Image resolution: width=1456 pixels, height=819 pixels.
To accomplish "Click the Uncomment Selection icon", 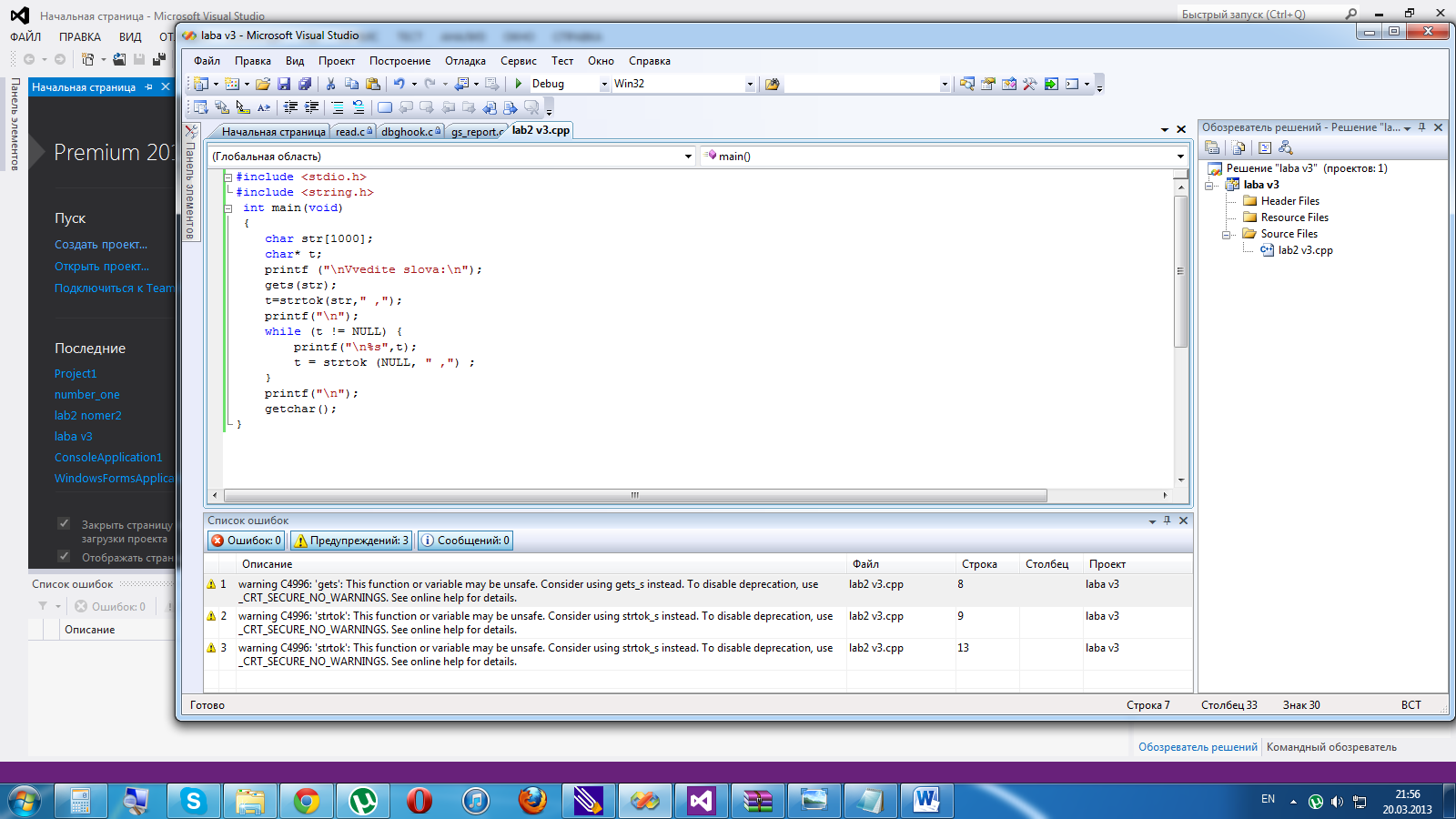I will (359, 107).
